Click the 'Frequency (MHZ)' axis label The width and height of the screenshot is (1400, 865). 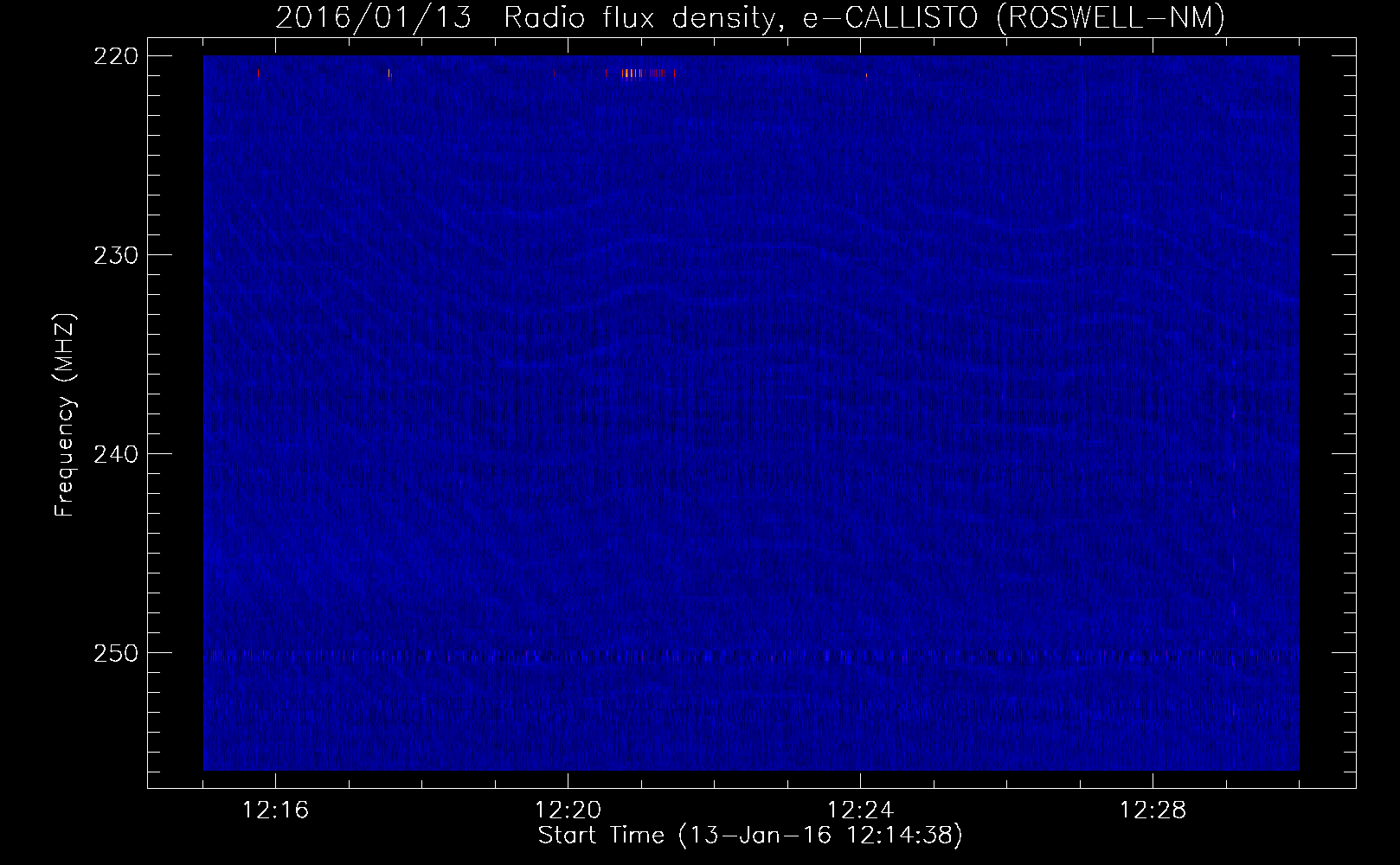(65, 415)
